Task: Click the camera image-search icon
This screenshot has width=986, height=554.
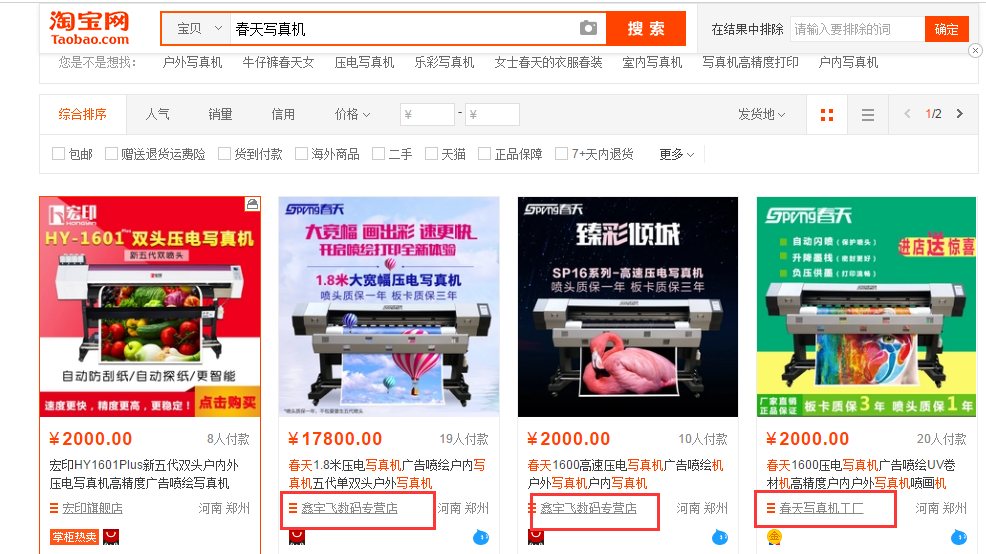Action: 588,28
